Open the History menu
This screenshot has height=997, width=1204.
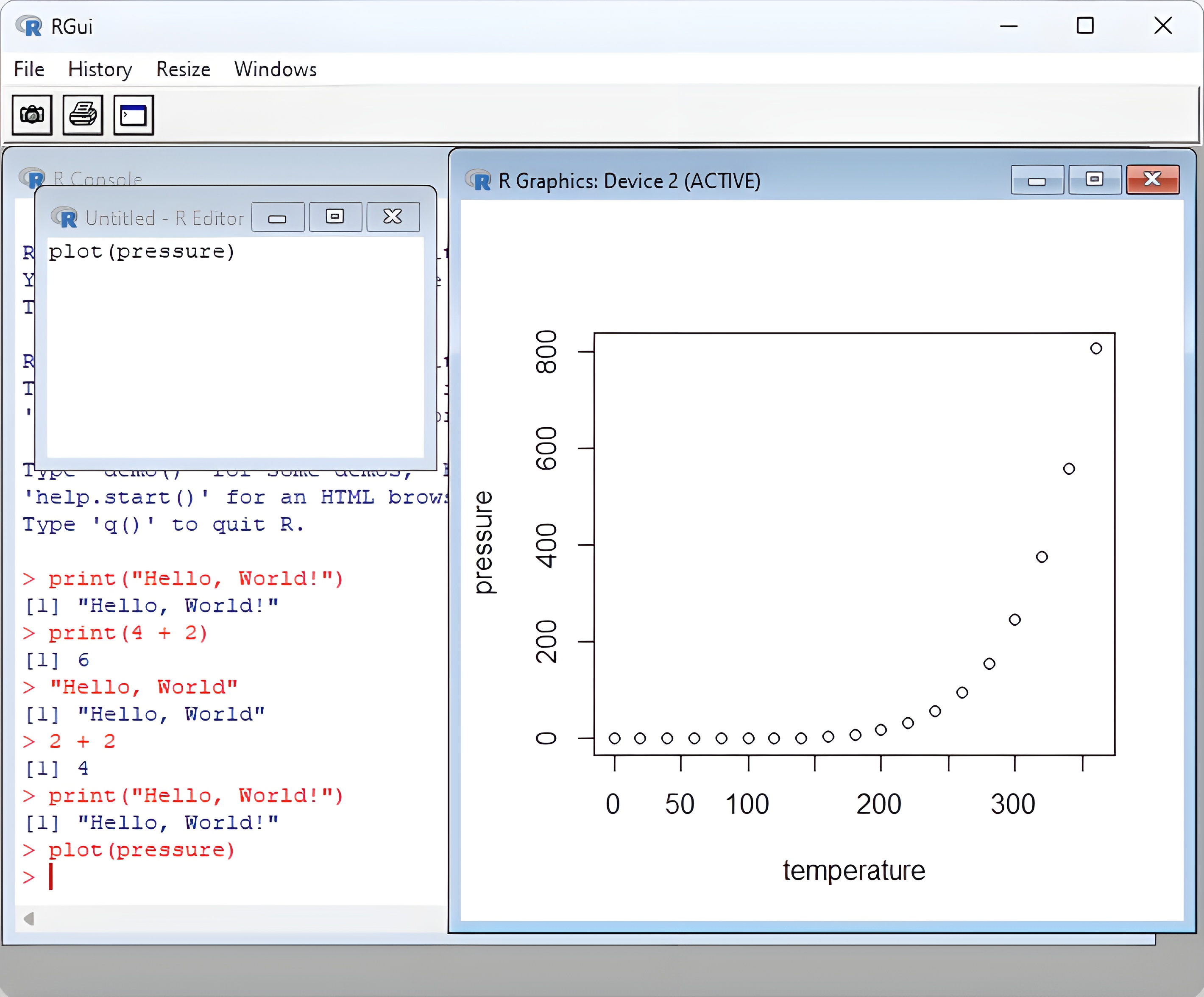[100, 70]
